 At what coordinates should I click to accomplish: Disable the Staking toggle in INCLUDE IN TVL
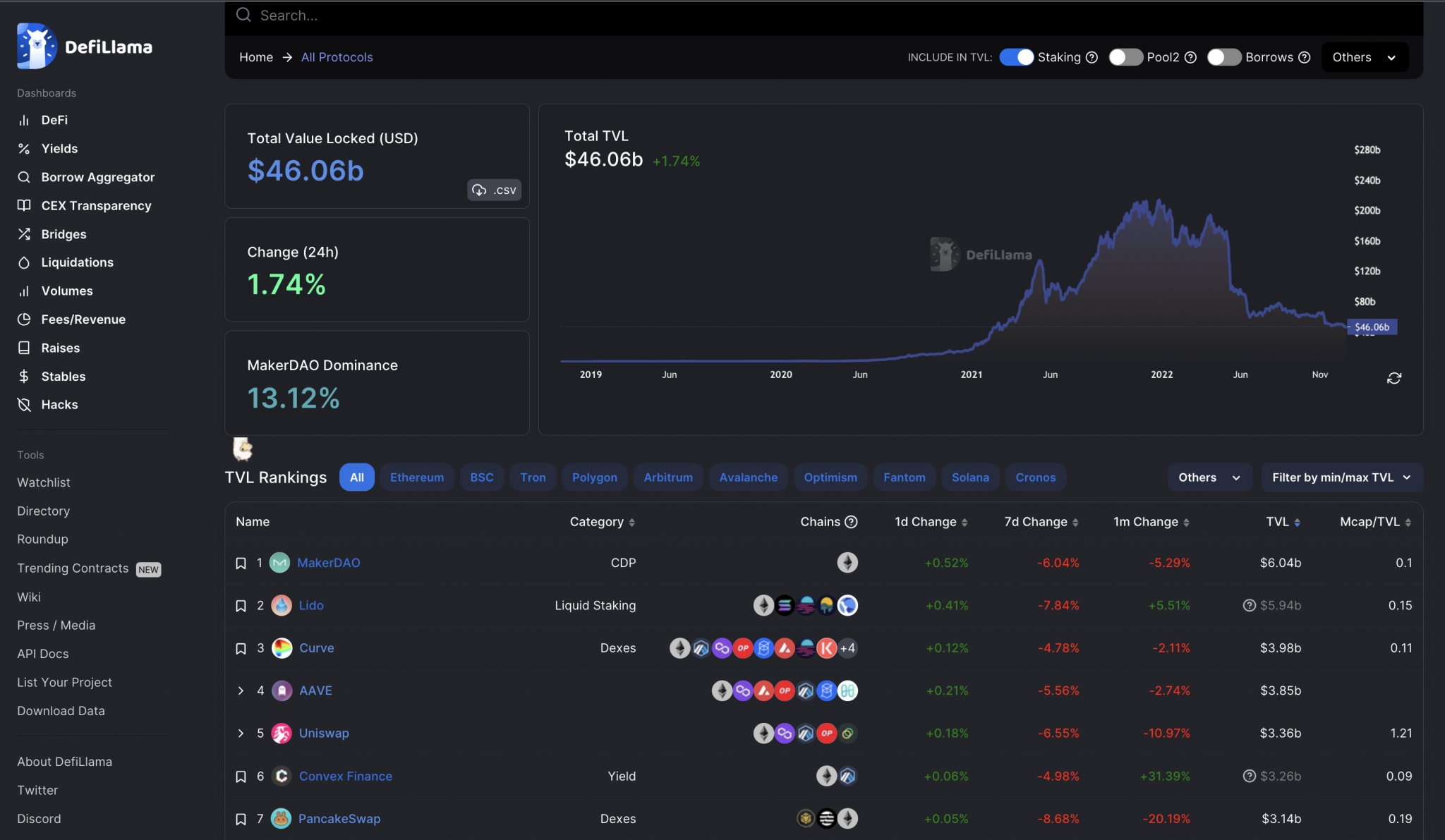pyautogui.click(x=1016, y=57)
